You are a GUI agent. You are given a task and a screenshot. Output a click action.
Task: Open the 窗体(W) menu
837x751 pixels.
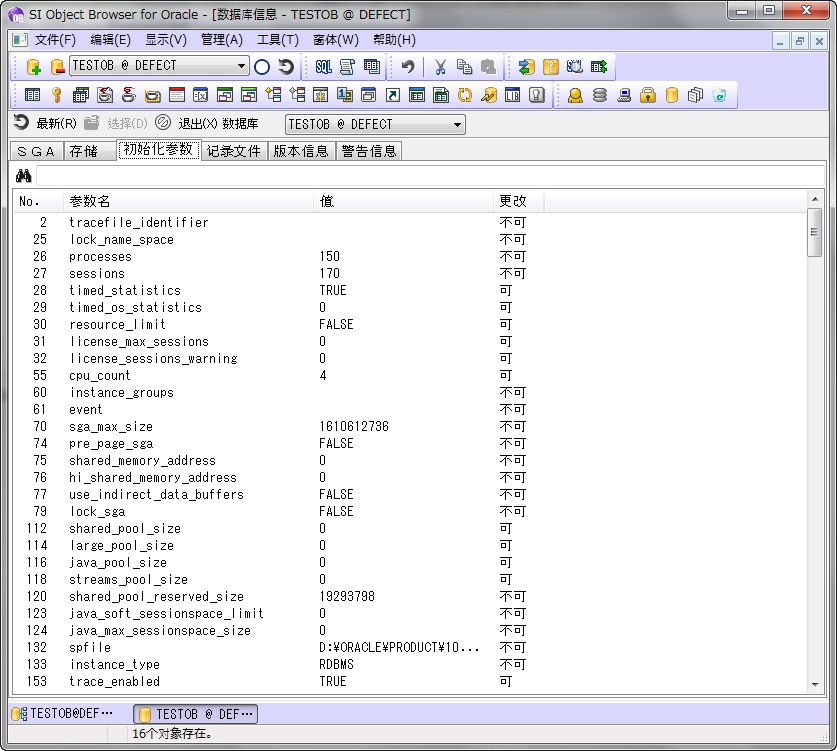336,39
